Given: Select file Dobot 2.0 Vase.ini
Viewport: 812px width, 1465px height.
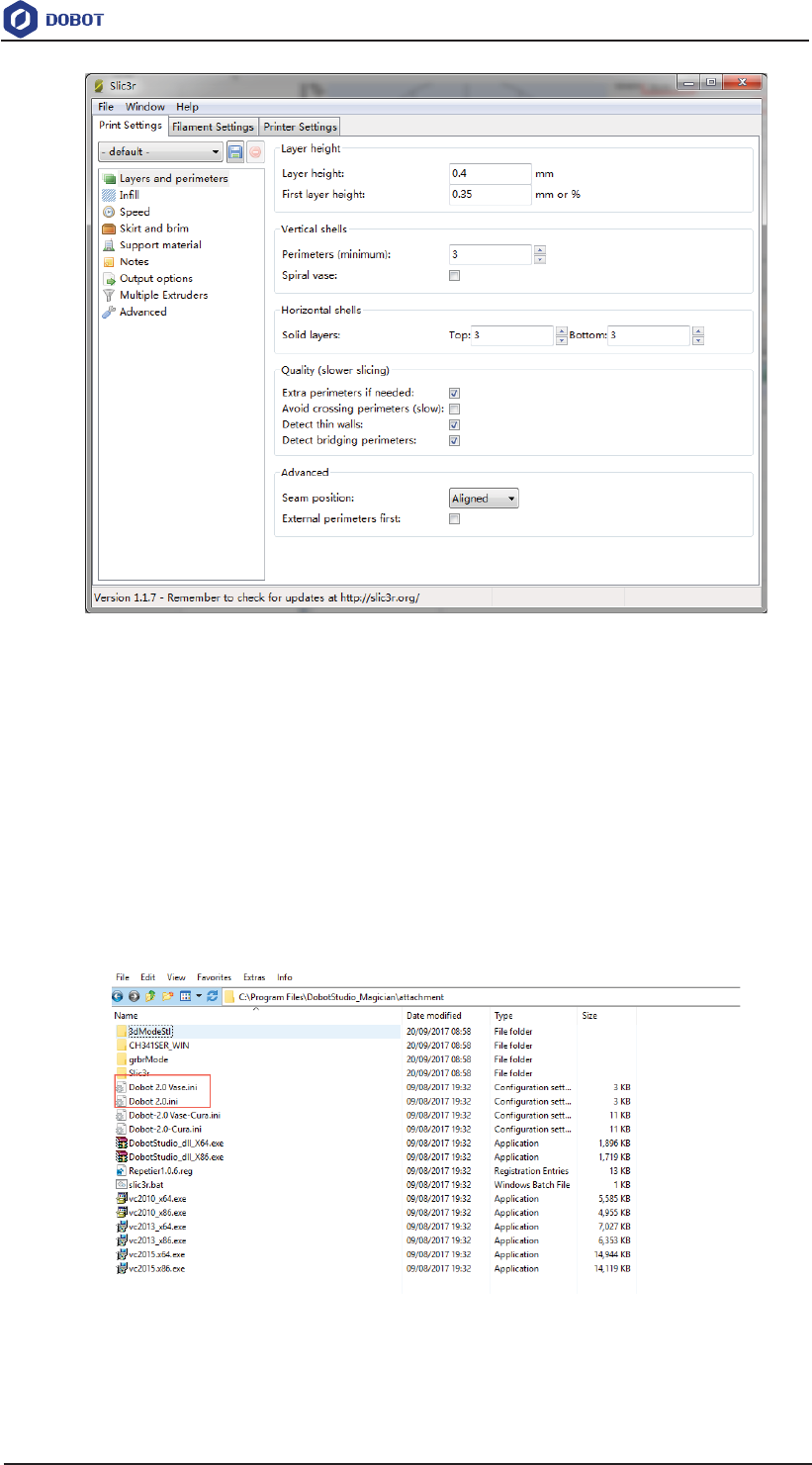Looking at the screenshot, I should pos(157,1087).
